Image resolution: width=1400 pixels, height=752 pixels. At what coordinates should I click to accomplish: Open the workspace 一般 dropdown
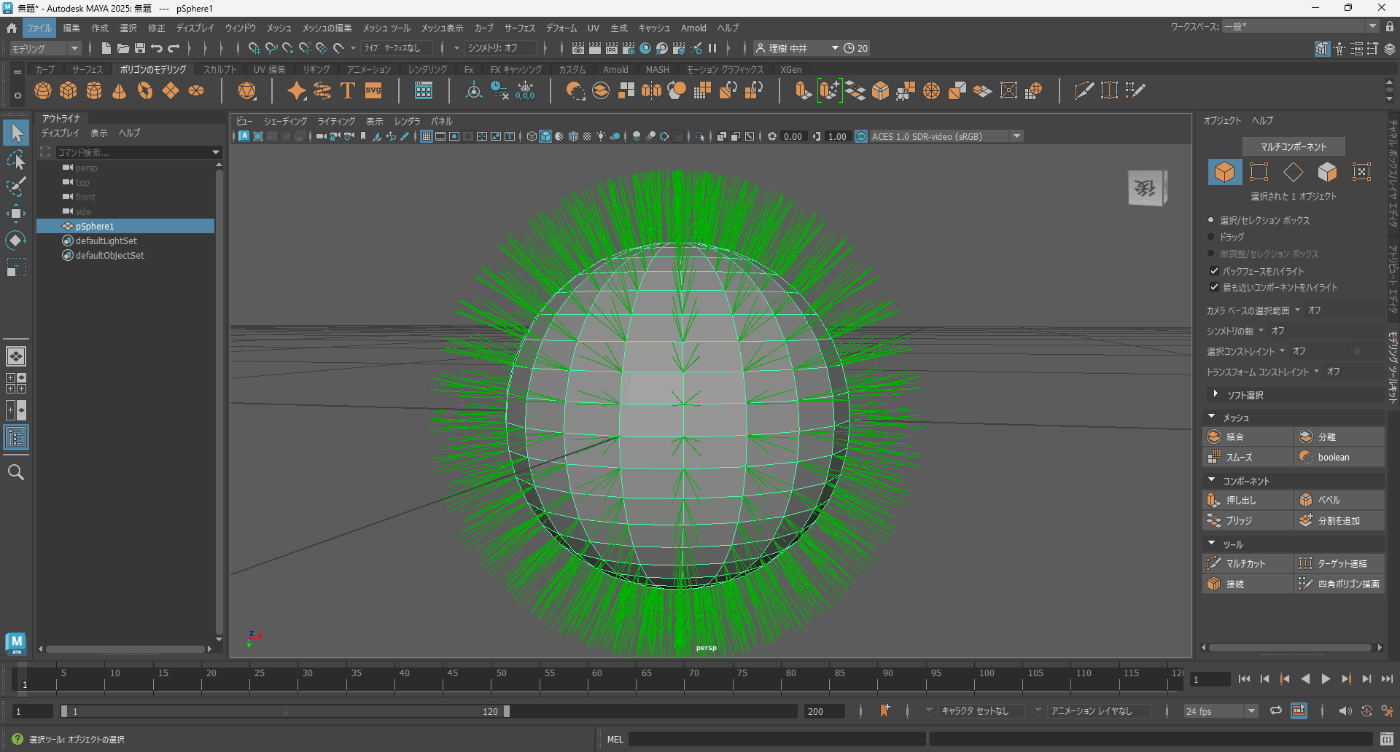click(1299, 26)
